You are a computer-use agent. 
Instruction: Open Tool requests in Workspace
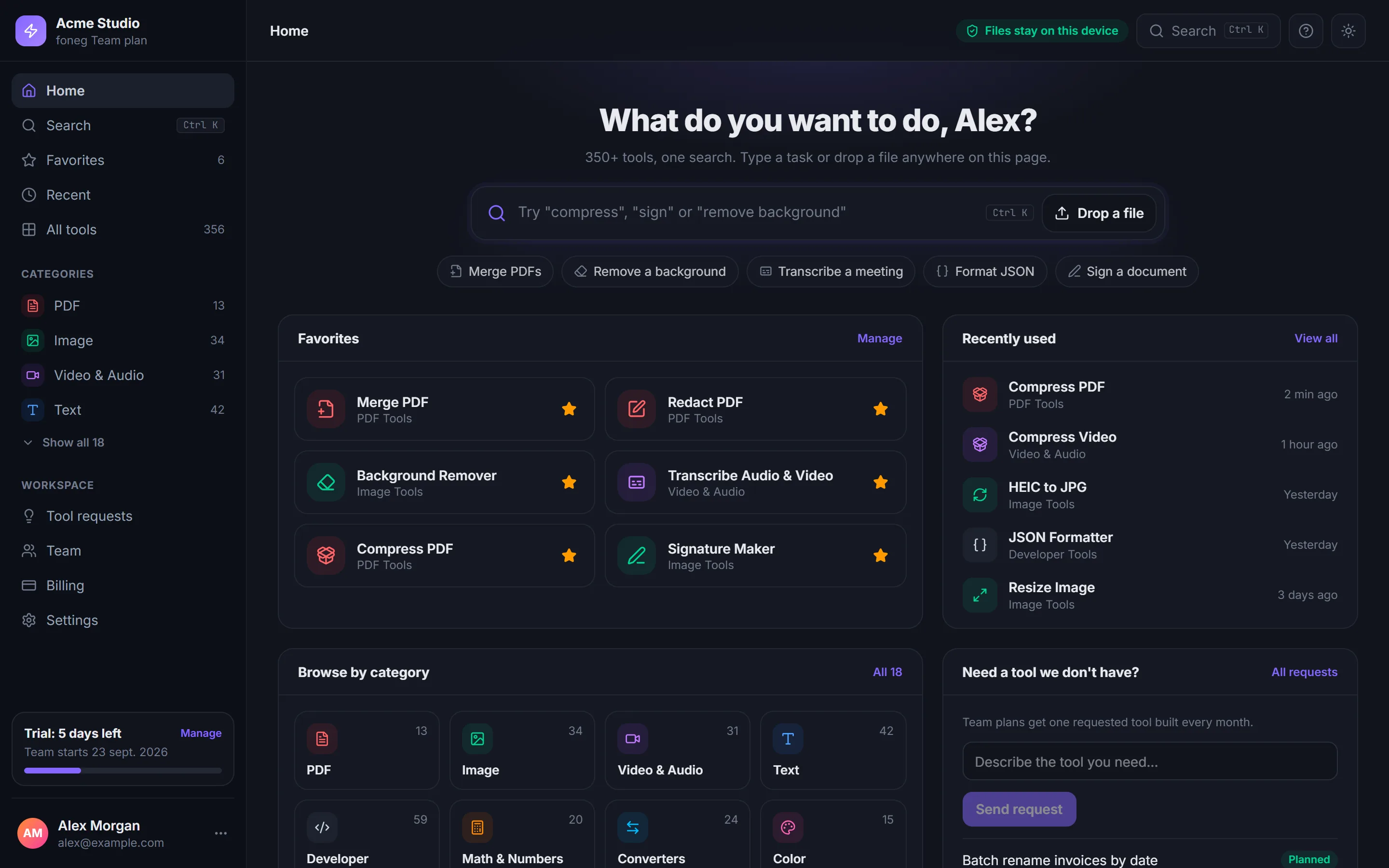pos(123,516)
